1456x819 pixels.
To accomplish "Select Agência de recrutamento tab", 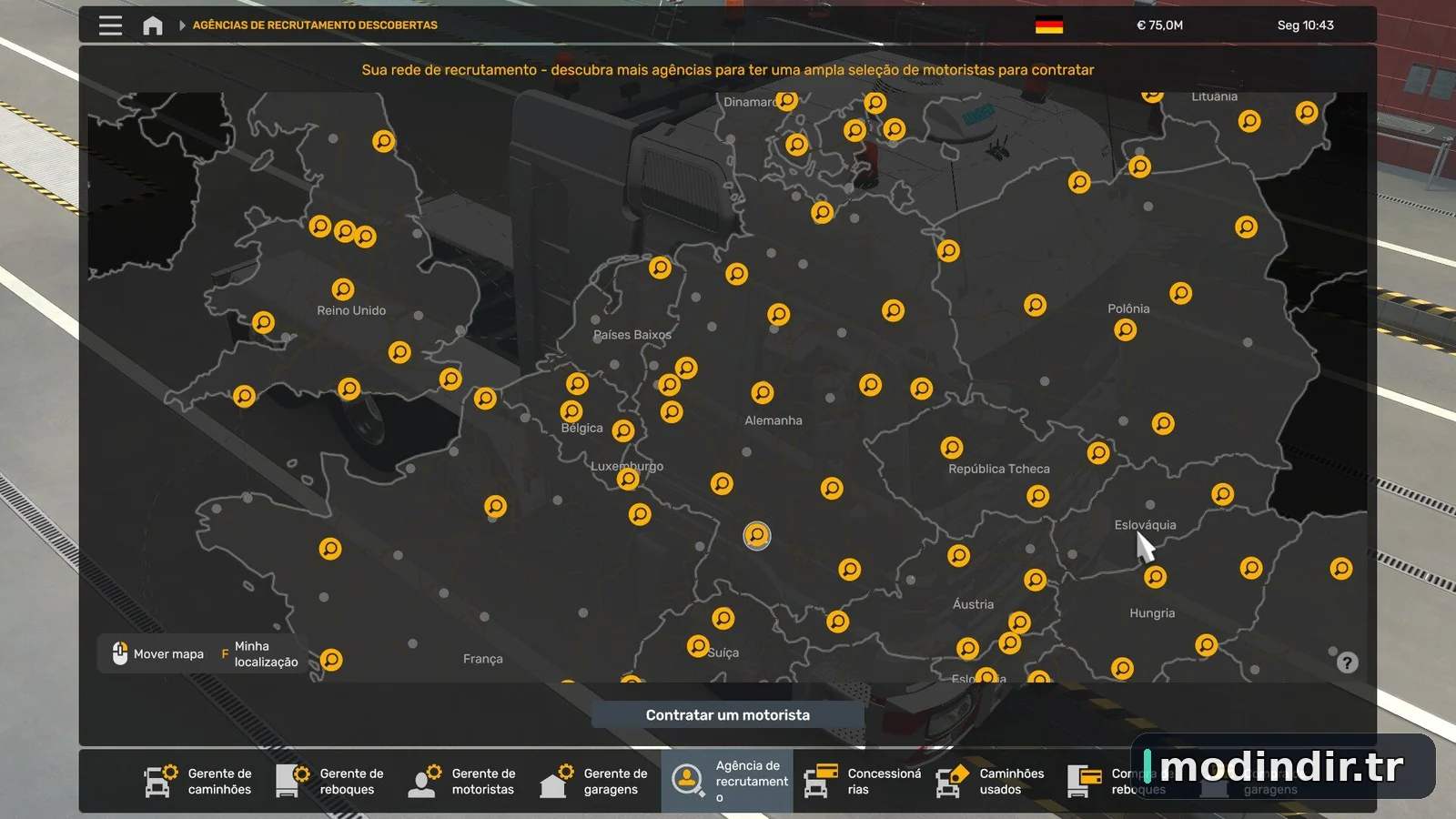I will (x=727, y=781).
